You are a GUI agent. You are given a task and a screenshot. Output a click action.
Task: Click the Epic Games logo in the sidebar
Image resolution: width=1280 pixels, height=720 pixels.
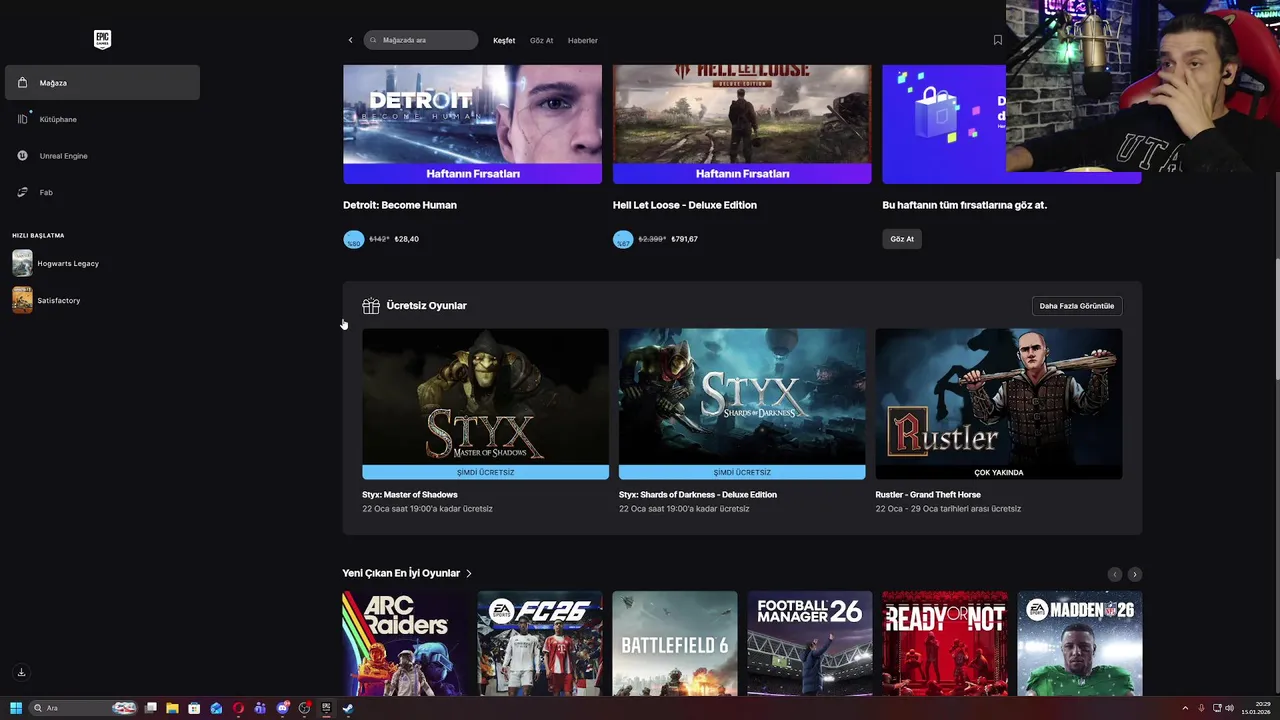point(102,40)
